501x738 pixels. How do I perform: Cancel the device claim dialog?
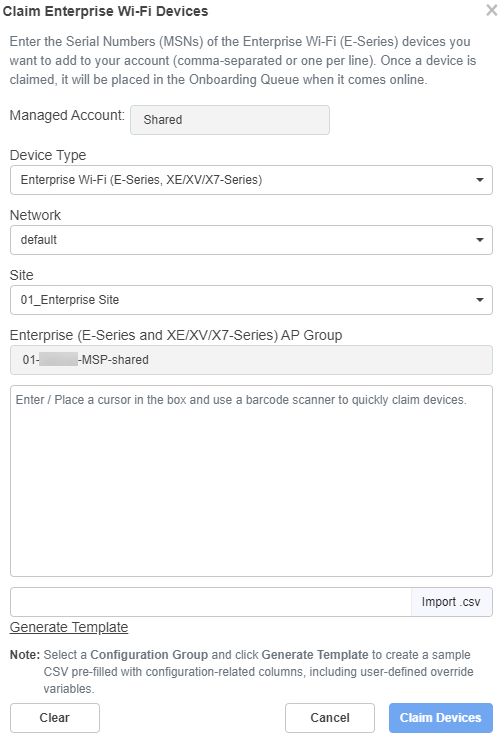(330, 718)
